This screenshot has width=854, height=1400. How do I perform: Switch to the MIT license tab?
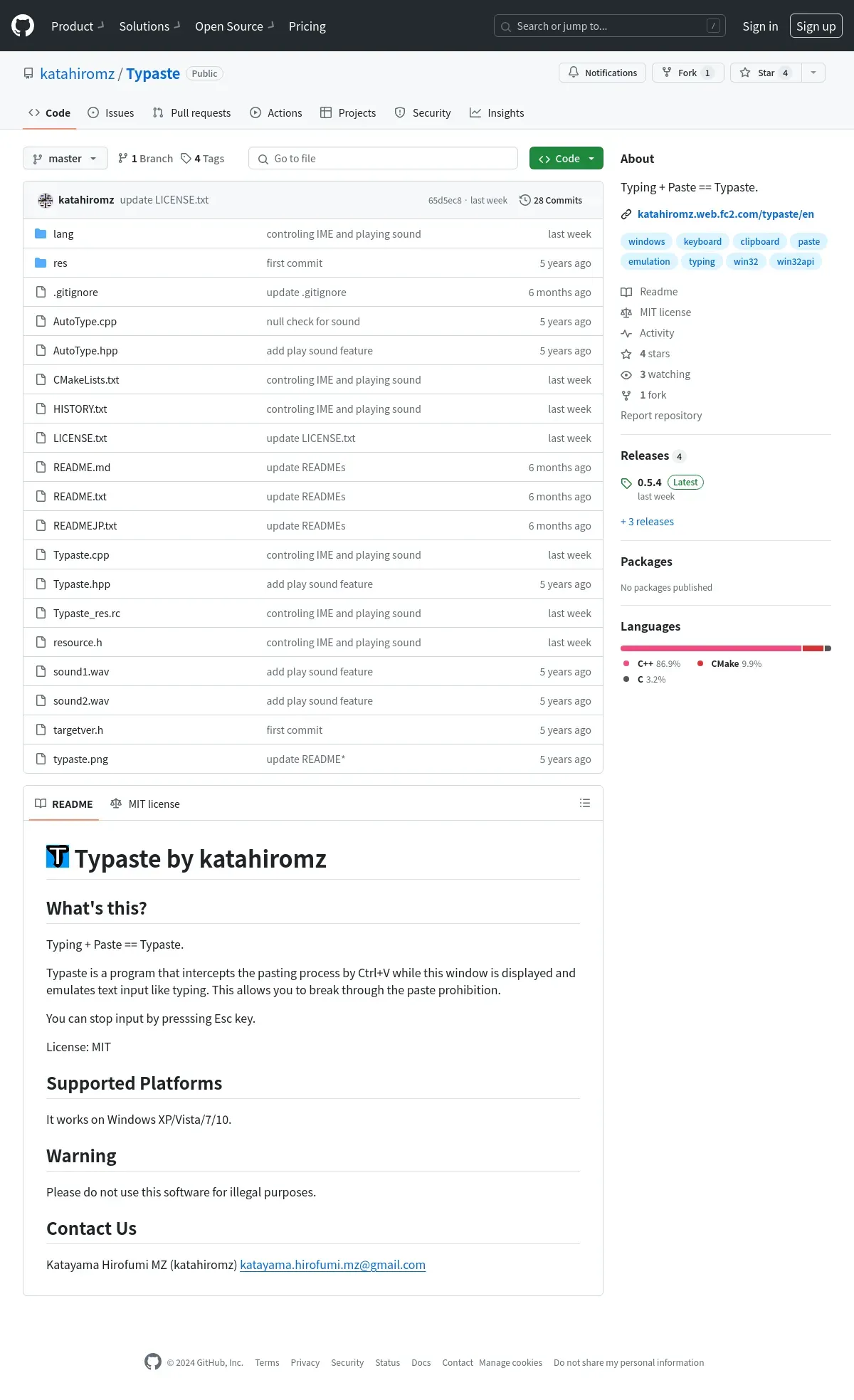click(145, 804)
